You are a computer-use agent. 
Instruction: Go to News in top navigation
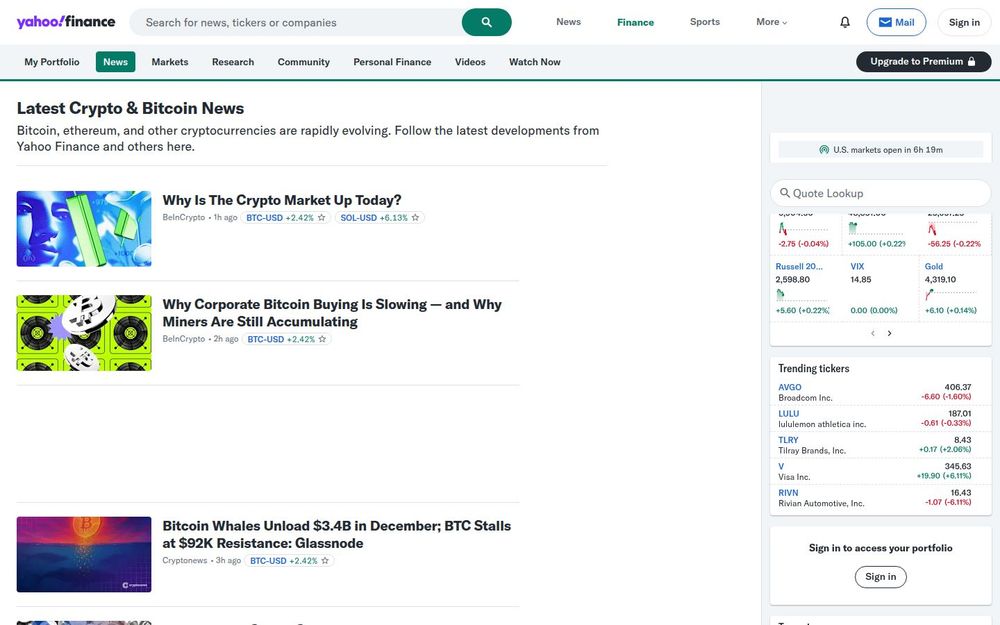[568, 22]
